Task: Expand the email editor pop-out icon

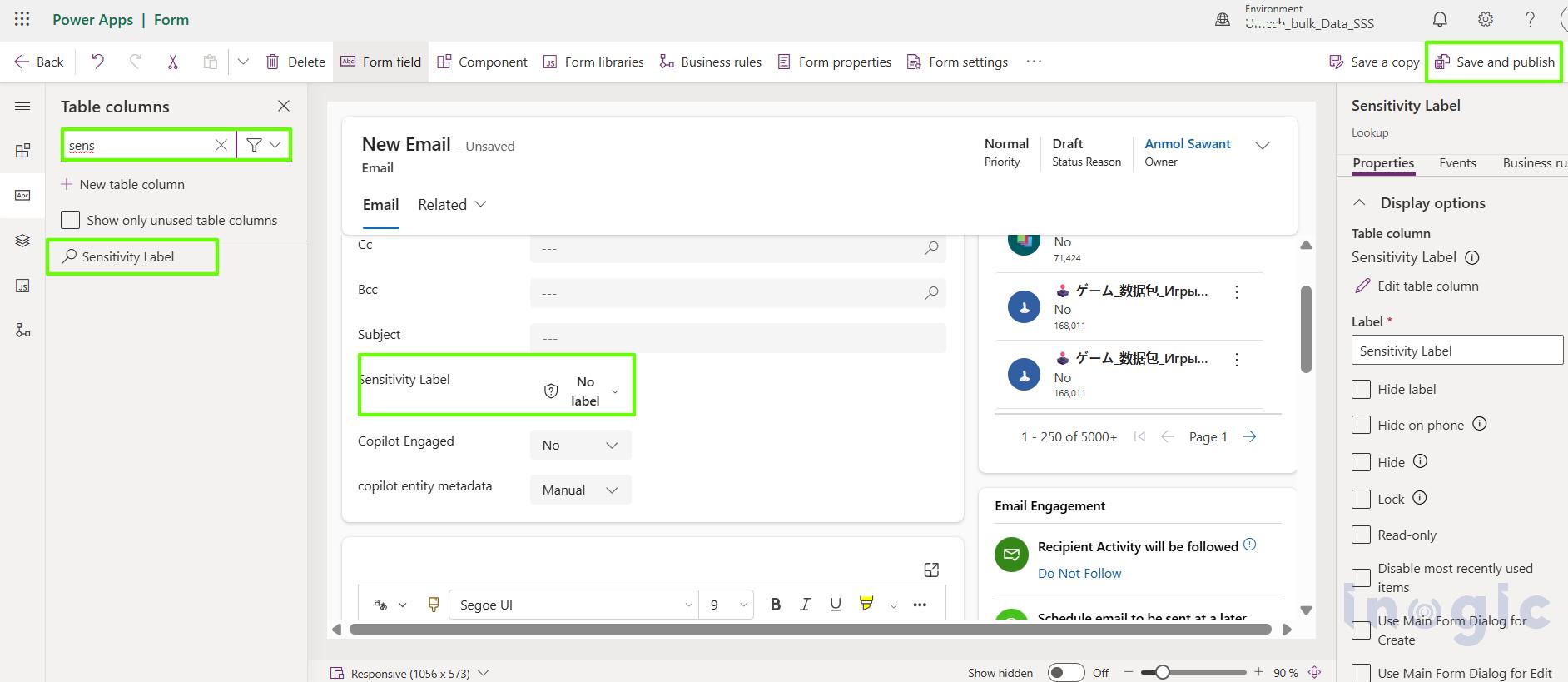Action: [932, 570]
